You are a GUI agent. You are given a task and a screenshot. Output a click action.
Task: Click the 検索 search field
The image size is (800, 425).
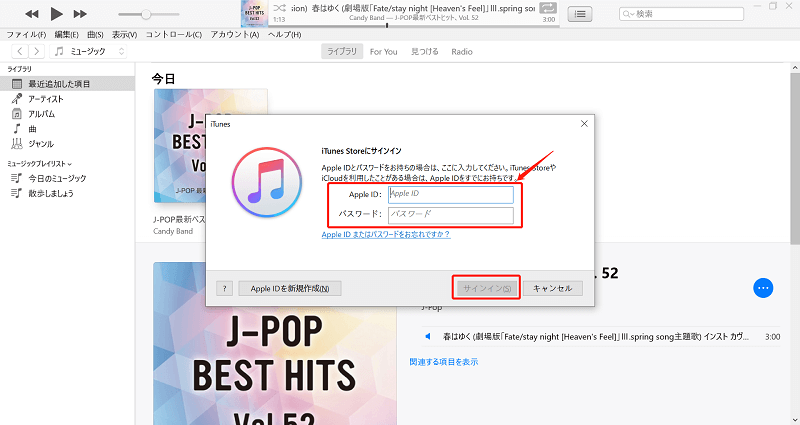pos(681,14)
